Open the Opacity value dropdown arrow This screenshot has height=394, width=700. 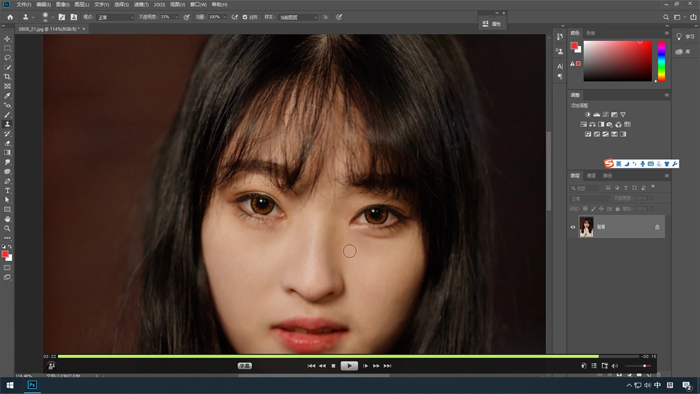(177, 17)
